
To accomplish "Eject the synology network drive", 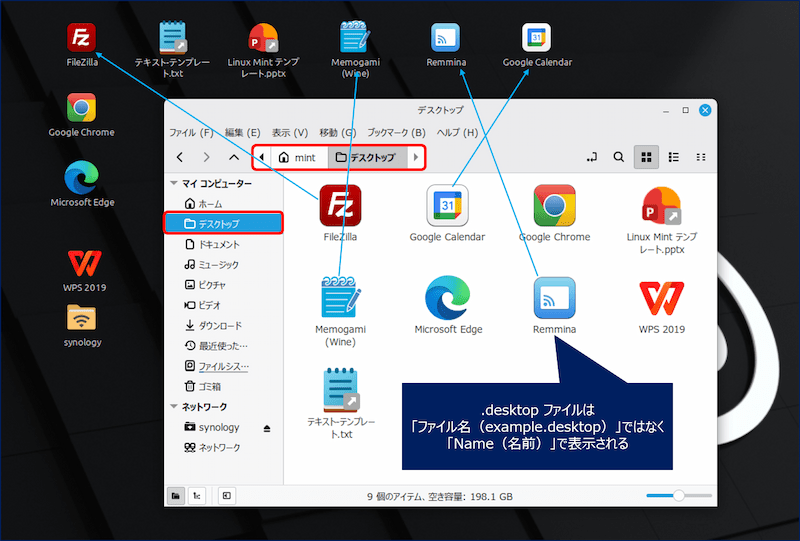I will [x=267, y=427].
